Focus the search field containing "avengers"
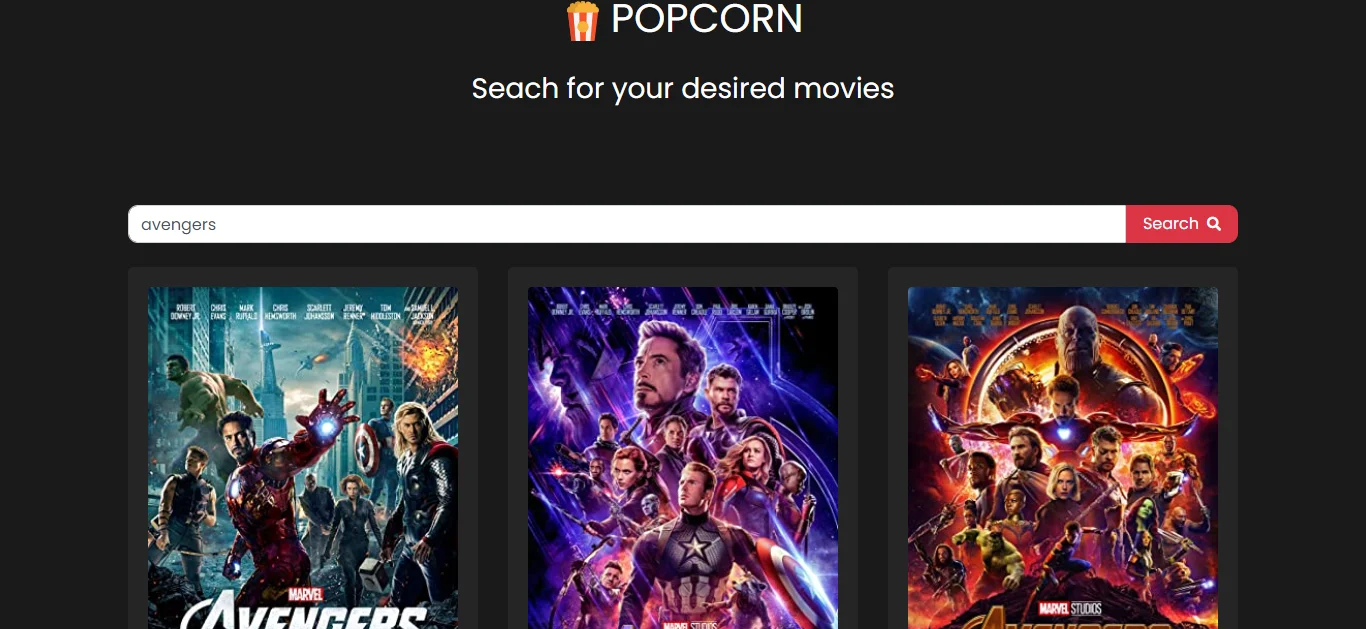This screenshot has width=1366, height=629. [627, 224]
